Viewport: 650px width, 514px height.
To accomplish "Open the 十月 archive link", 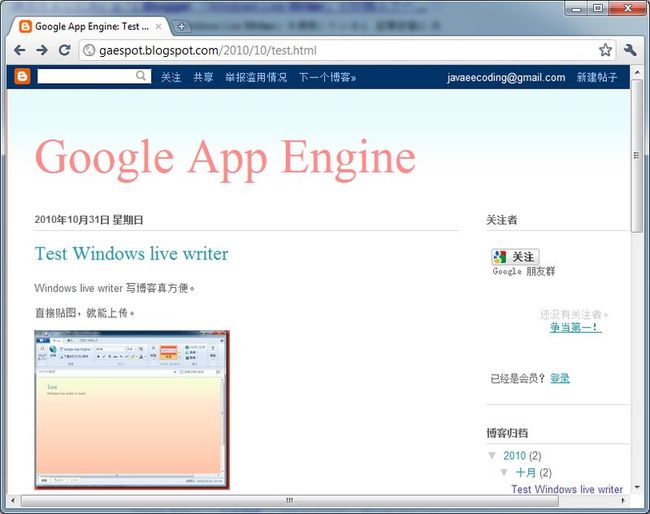I will pos(526,473).
